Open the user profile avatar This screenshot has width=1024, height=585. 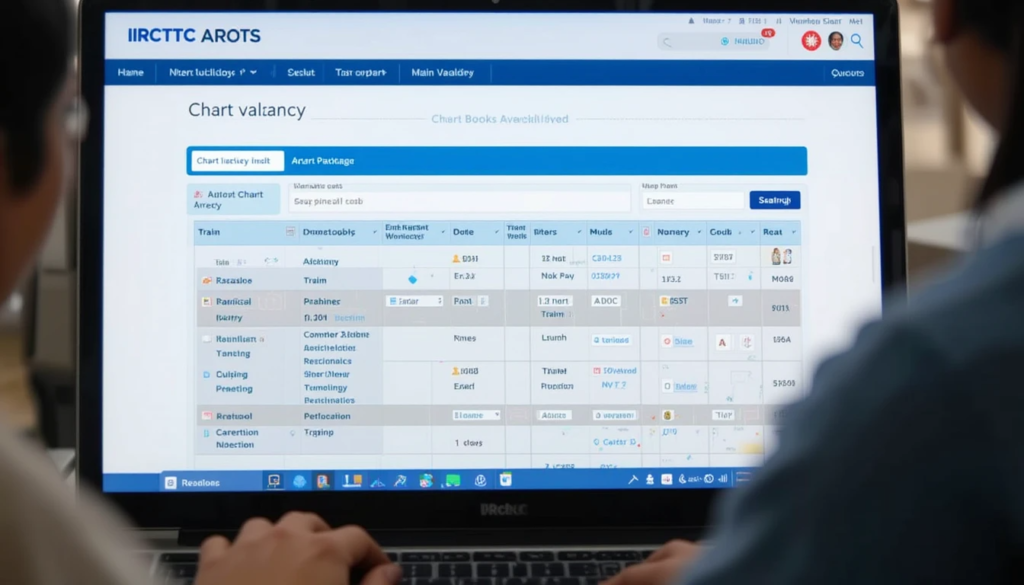click(x=835, y=41)
